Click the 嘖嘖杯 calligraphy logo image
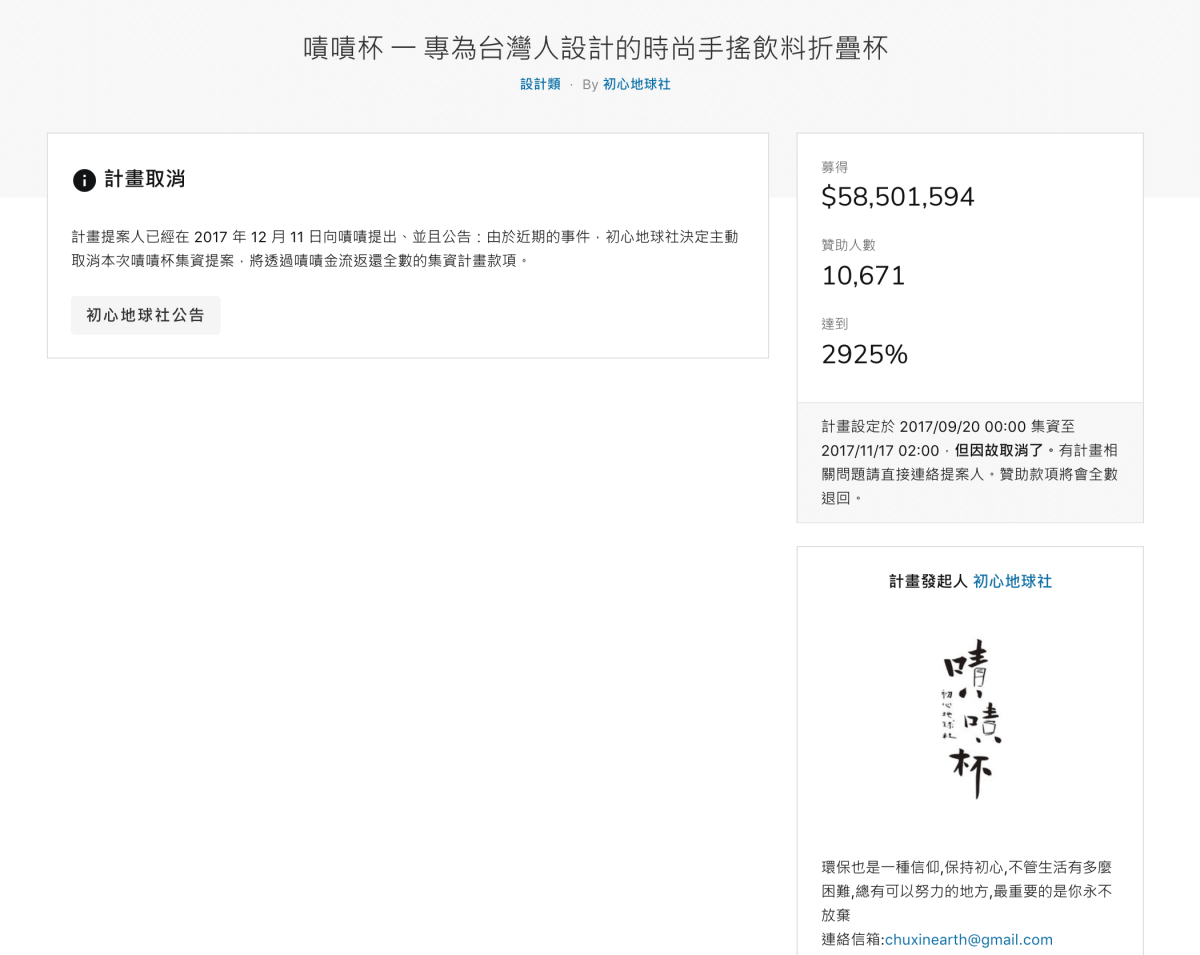 click(970, 719)
